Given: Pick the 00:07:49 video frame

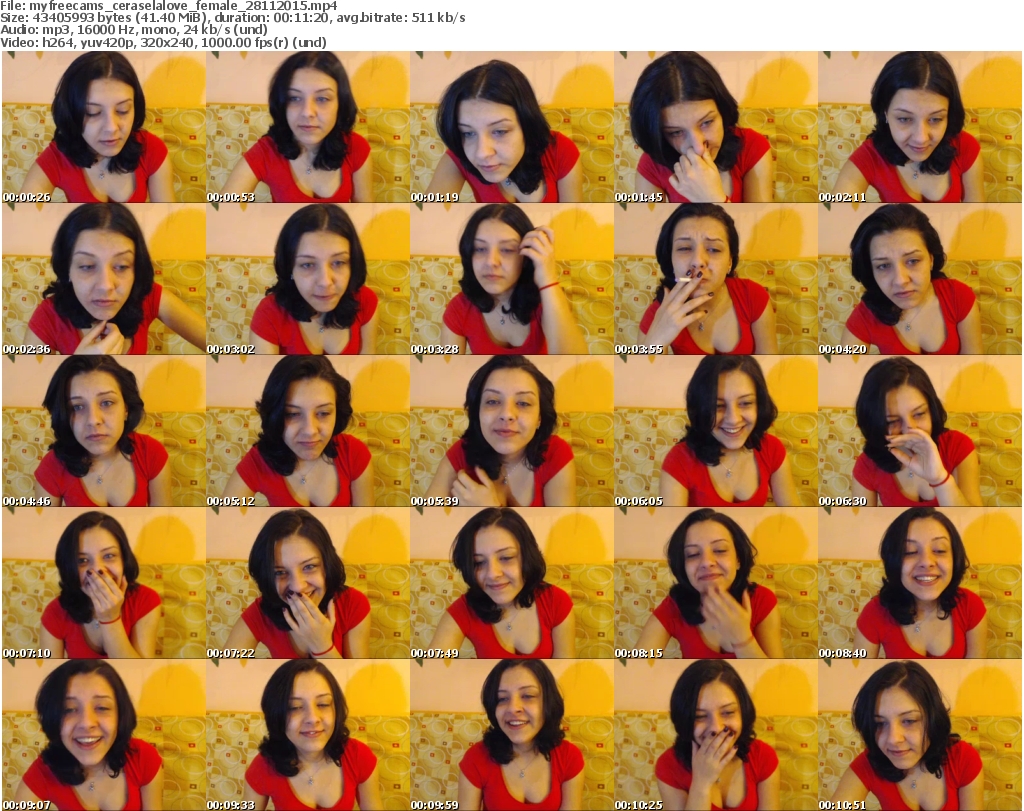Looking at the screenshot, I should [x=512, y=583].
